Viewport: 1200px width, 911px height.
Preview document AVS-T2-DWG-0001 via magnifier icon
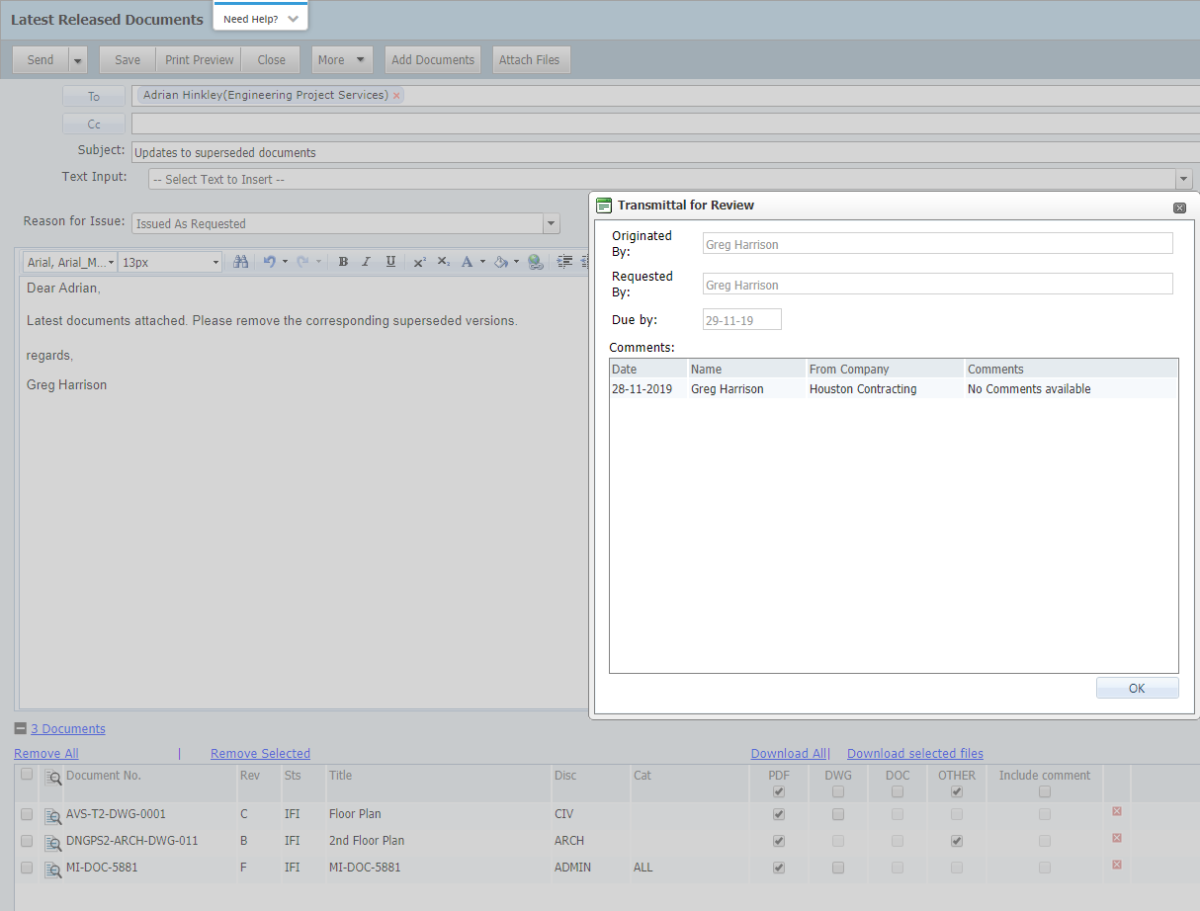pyautogui.click(x=53, y=815)
